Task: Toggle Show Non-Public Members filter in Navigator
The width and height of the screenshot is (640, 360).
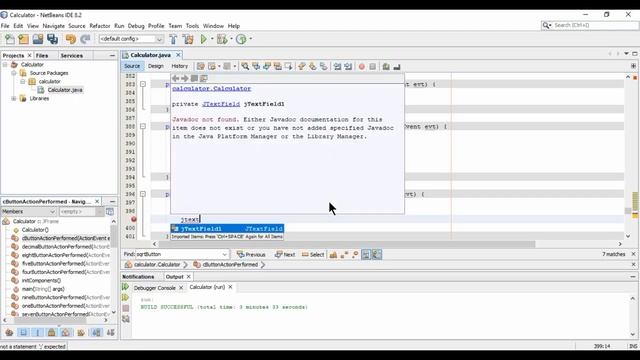Action: [51, 333]
